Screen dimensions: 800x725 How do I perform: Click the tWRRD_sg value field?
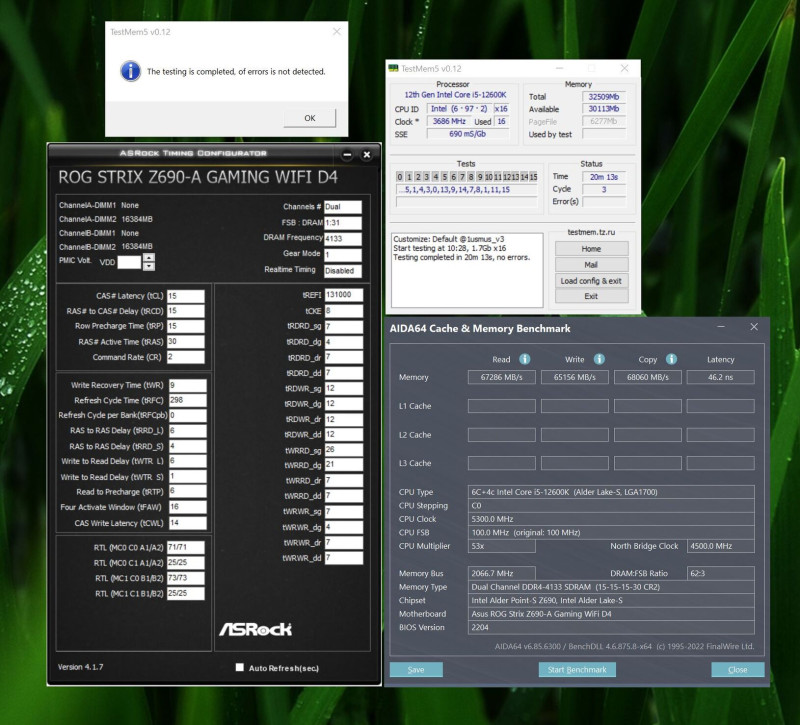(x=344, y=449)
